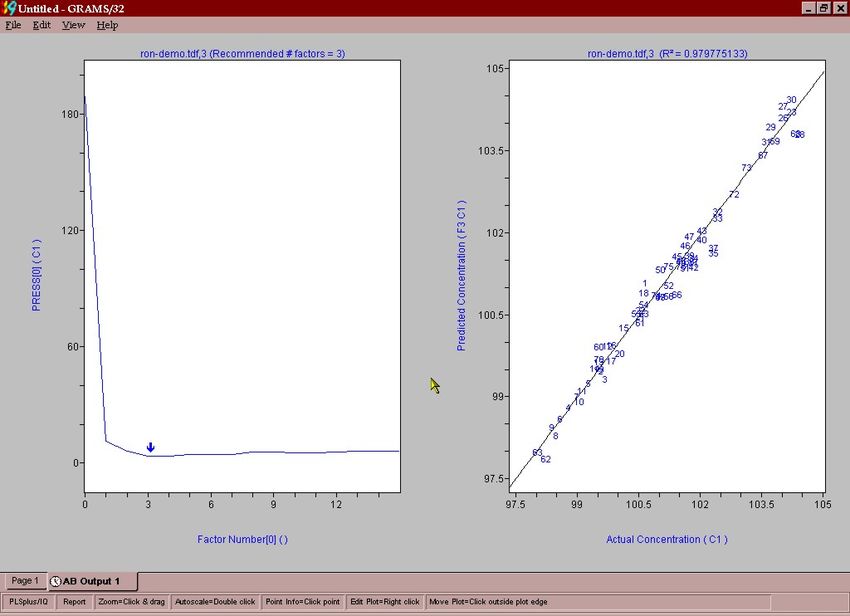Click data point 52 in scatter plot
Image resolution: width=850 pixels, height=616 pixels.
coord(668,286)
